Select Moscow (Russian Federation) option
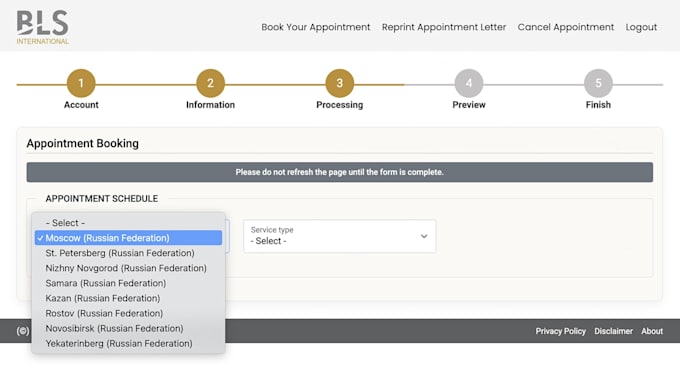This screenshot has height=392, width=680. [128, 238]
